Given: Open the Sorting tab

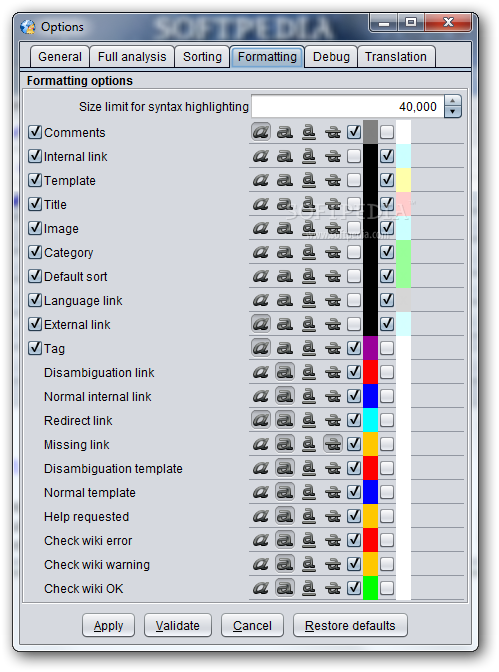Looking at the screenshot, I should (202, 57).
